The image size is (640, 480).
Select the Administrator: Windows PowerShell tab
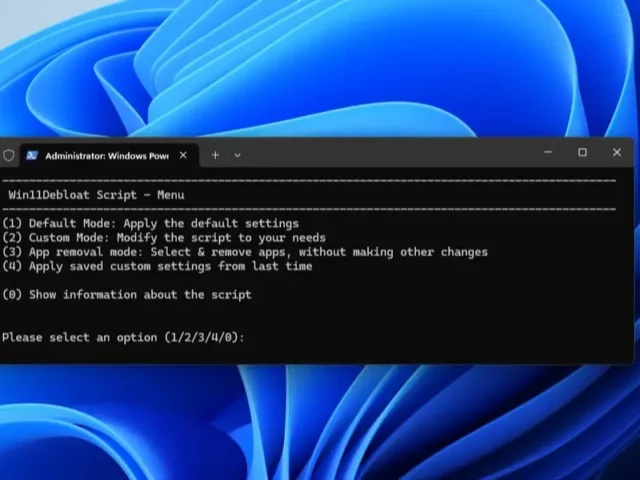click(109, 156)
